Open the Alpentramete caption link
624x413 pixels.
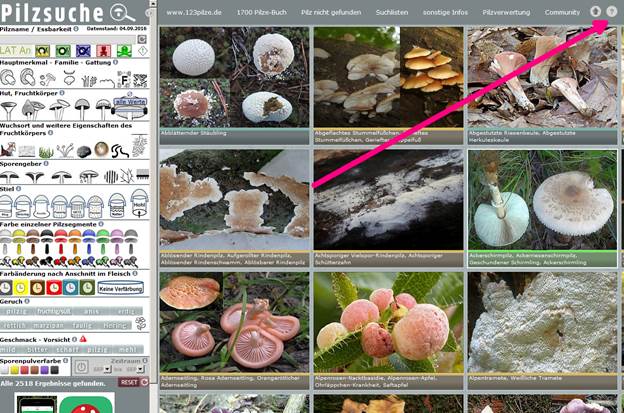click(x=543, y=382)
